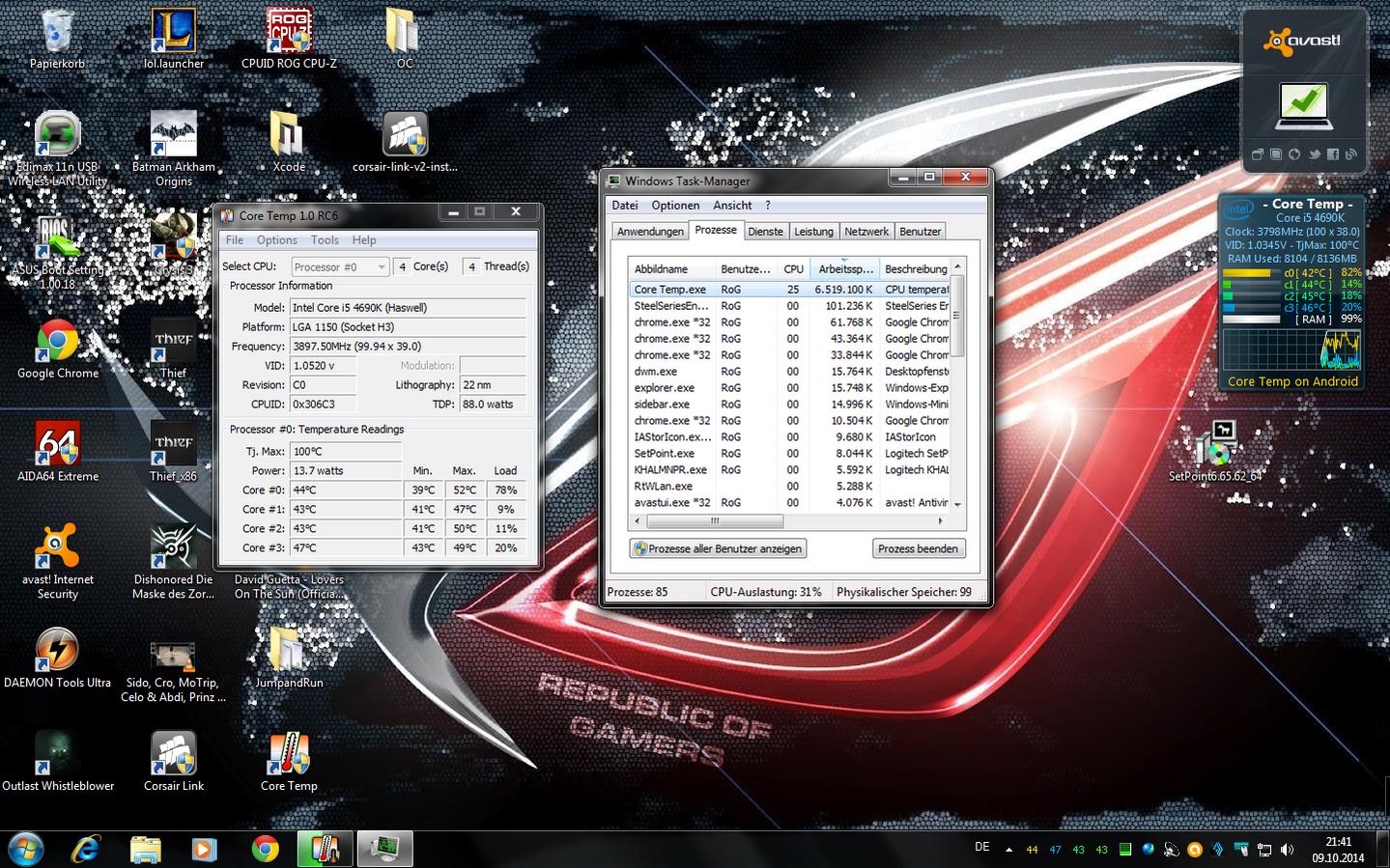Open File menu in Core Temp

tap(235, 240)
